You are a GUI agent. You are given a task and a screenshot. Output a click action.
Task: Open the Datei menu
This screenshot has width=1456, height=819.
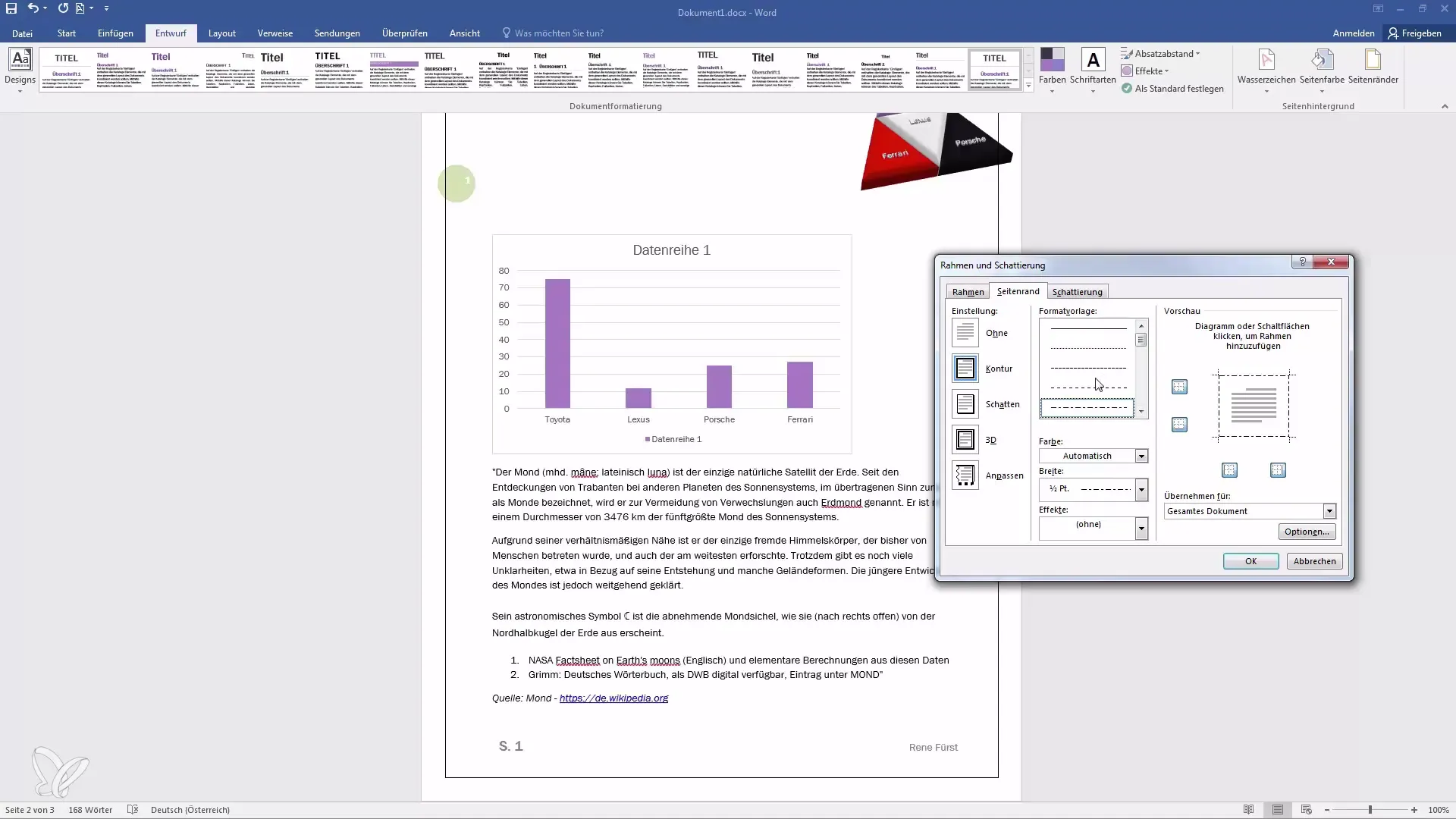(x=22, y=33)
